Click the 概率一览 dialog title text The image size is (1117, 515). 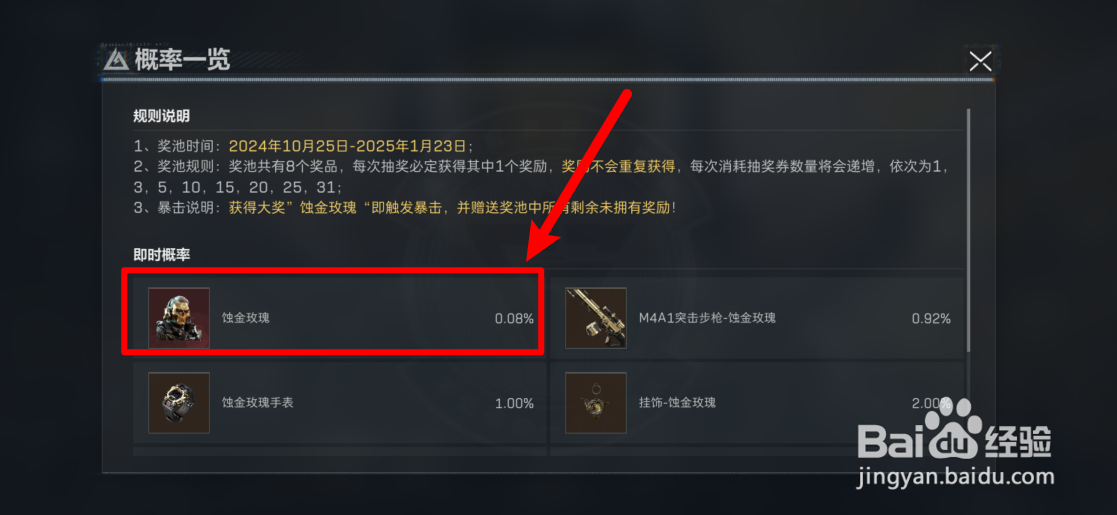[182, 61]
